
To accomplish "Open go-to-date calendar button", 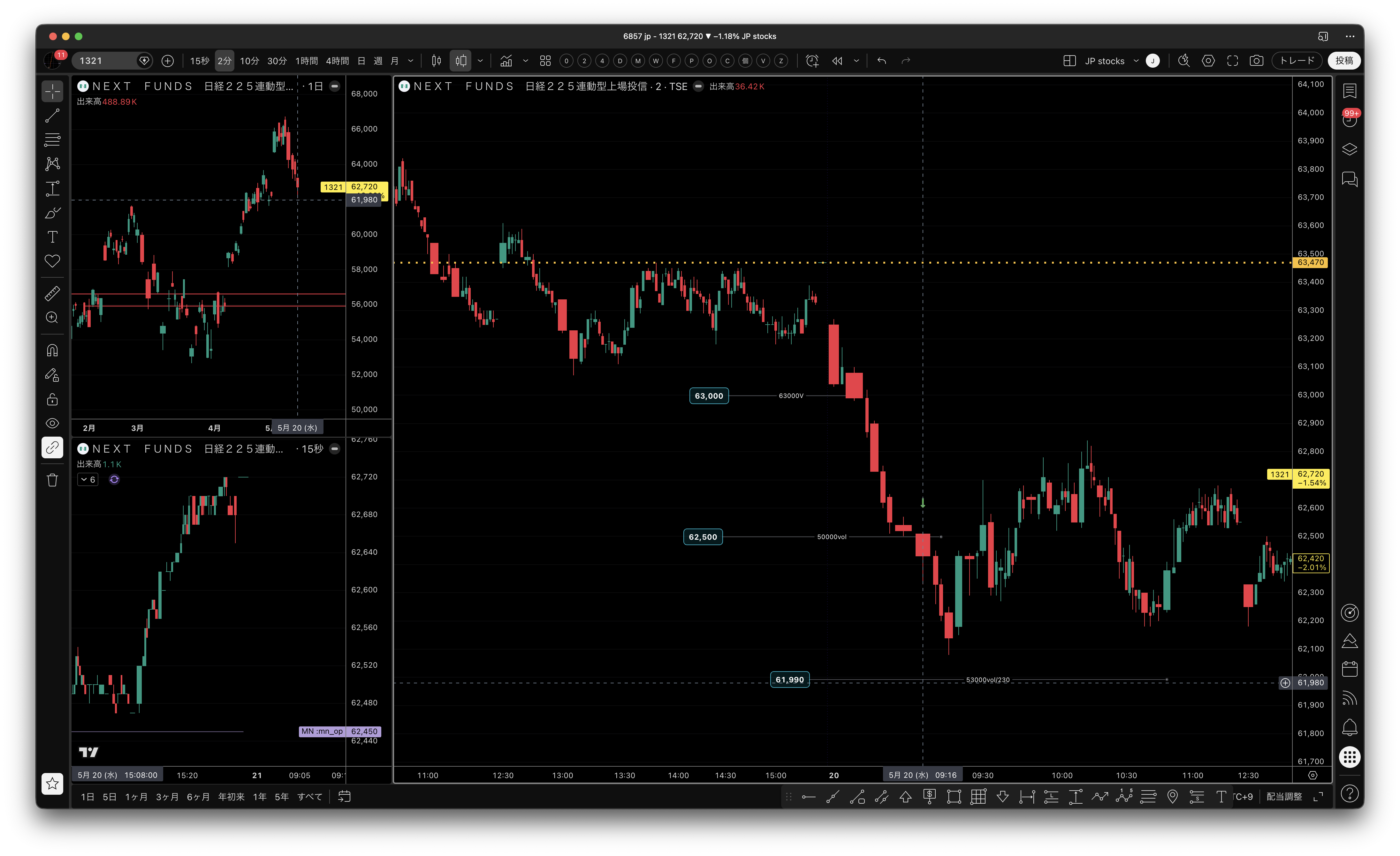I will click(x=344, y=797).
